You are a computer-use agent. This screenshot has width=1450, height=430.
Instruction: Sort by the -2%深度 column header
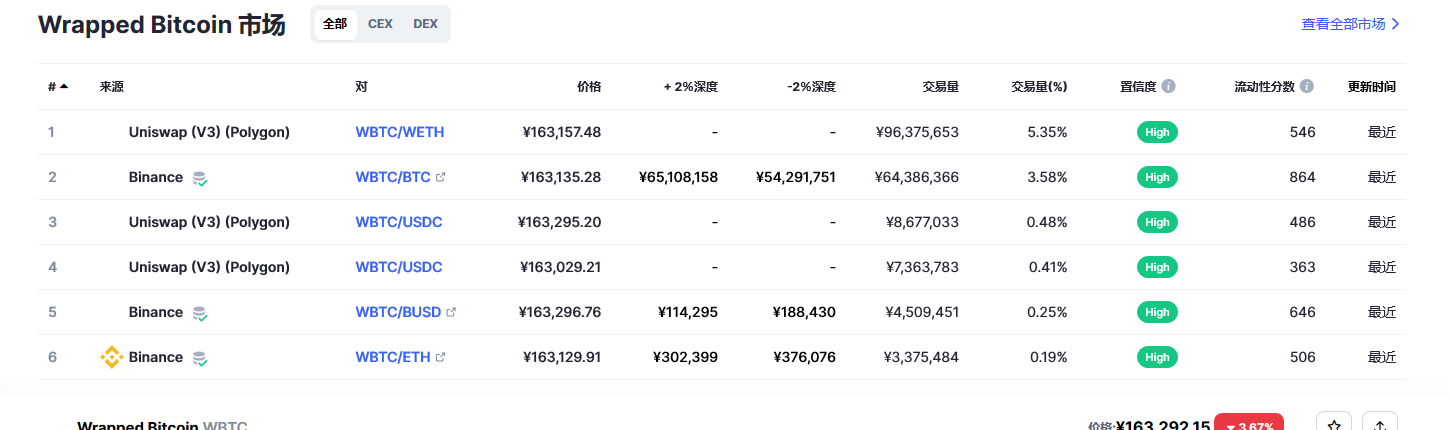click(811, 87)
